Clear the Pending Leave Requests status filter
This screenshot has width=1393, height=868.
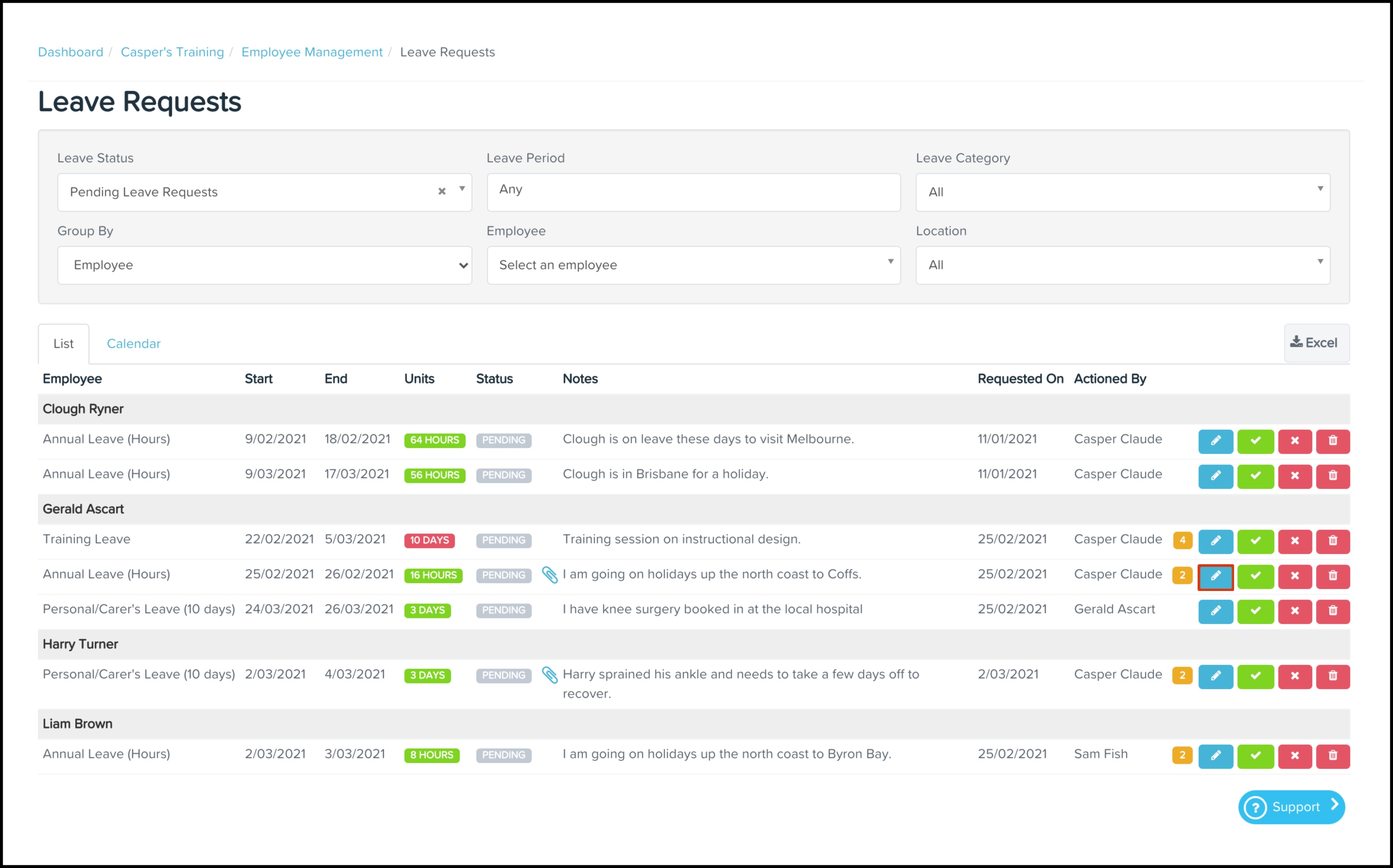tap(441, 191)
